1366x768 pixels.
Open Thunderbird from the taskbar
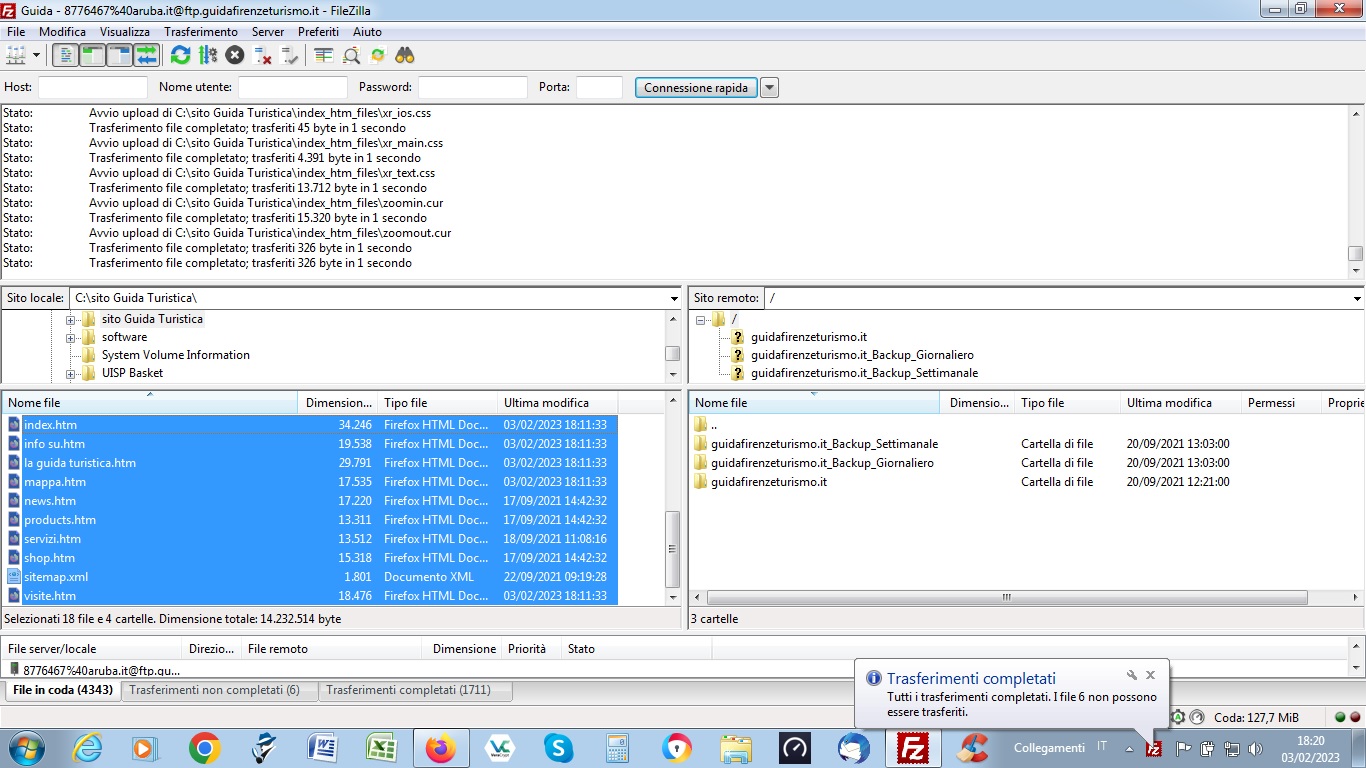[x=854, y=748]
